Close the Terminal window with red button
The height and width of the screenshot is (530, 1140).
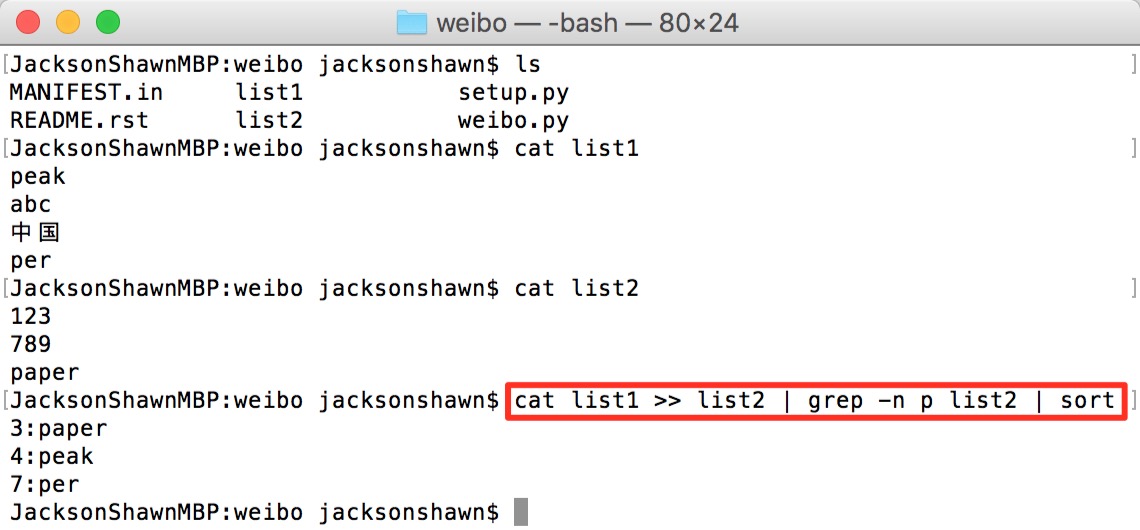[29, 21]
